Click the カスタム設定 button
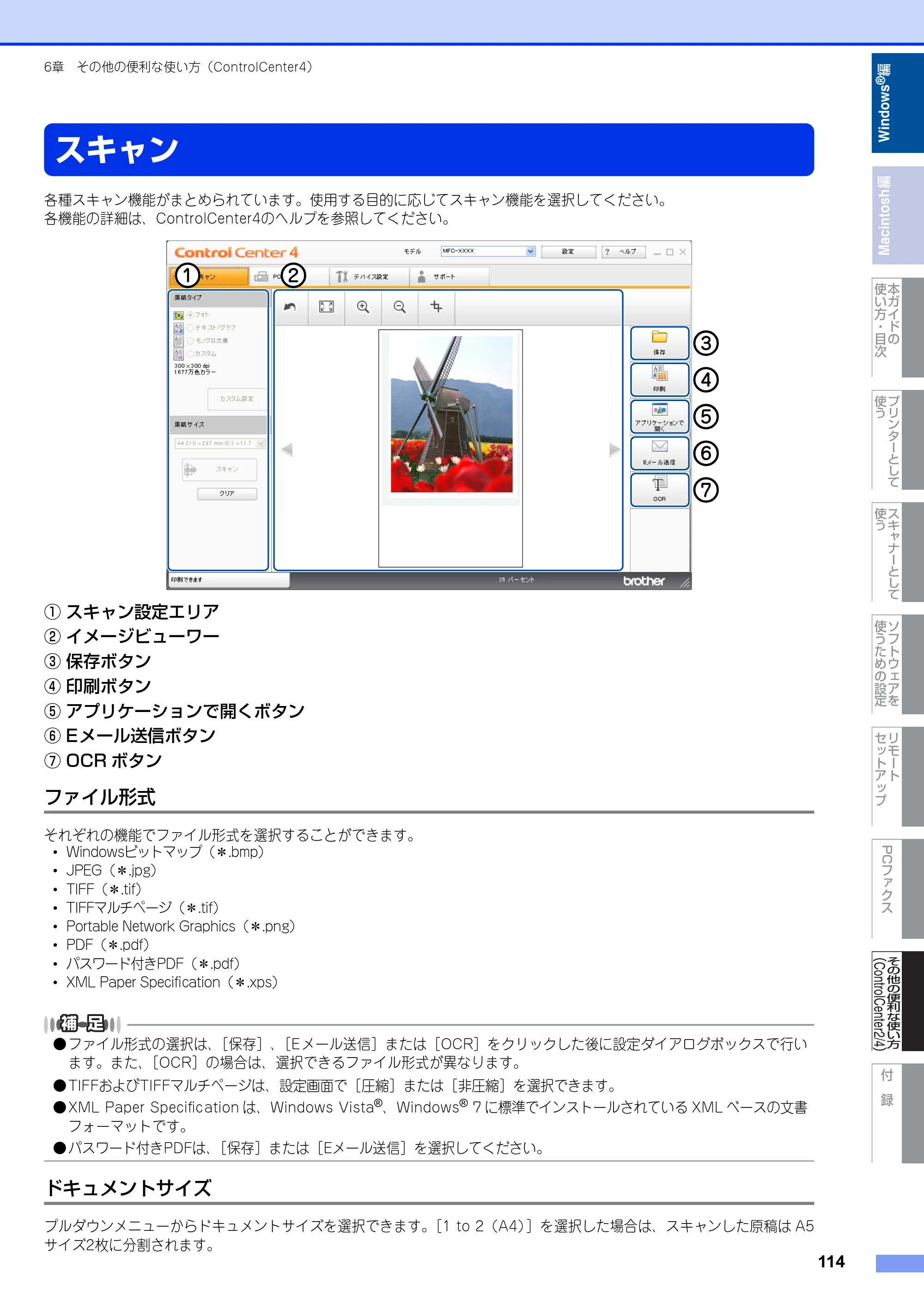Screen dimensions: 924x1308 pyautogui.click(x=237, y=399)
